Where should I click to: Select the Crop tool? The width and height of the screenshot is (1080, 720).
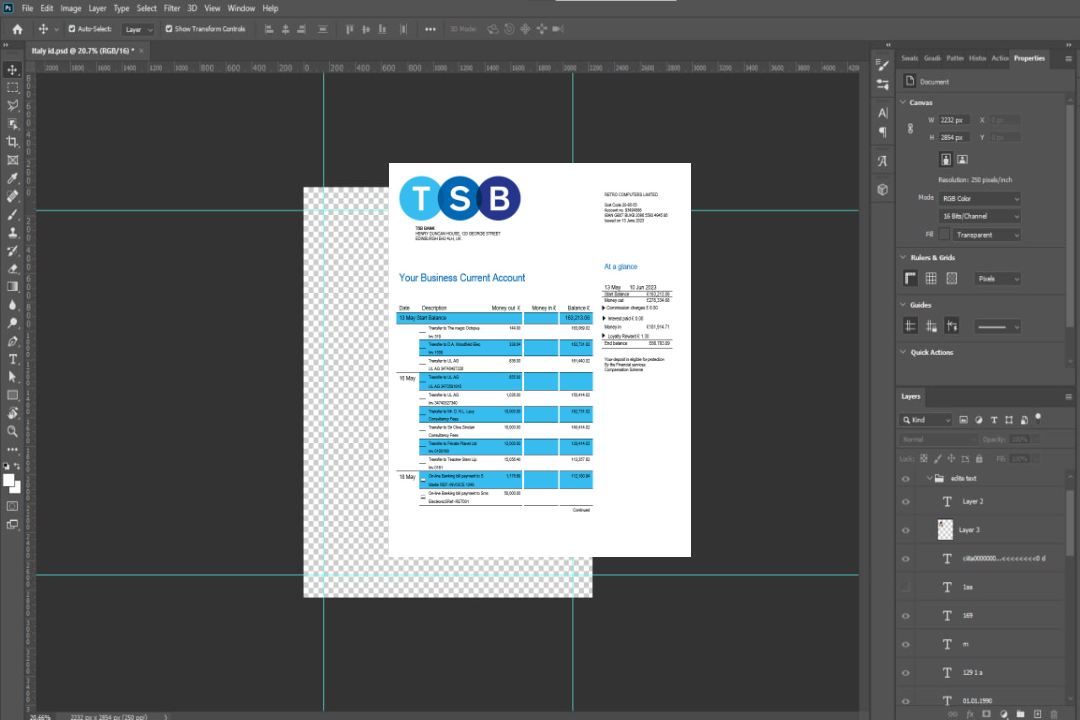pos(12,142)
